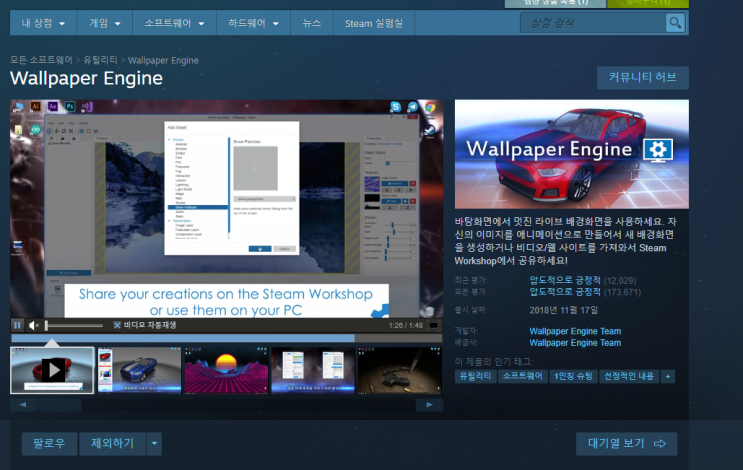Open the Steam 실험실 tab
Image resolution: width=743 pixels, height=470 pixels.
point(374,23)
